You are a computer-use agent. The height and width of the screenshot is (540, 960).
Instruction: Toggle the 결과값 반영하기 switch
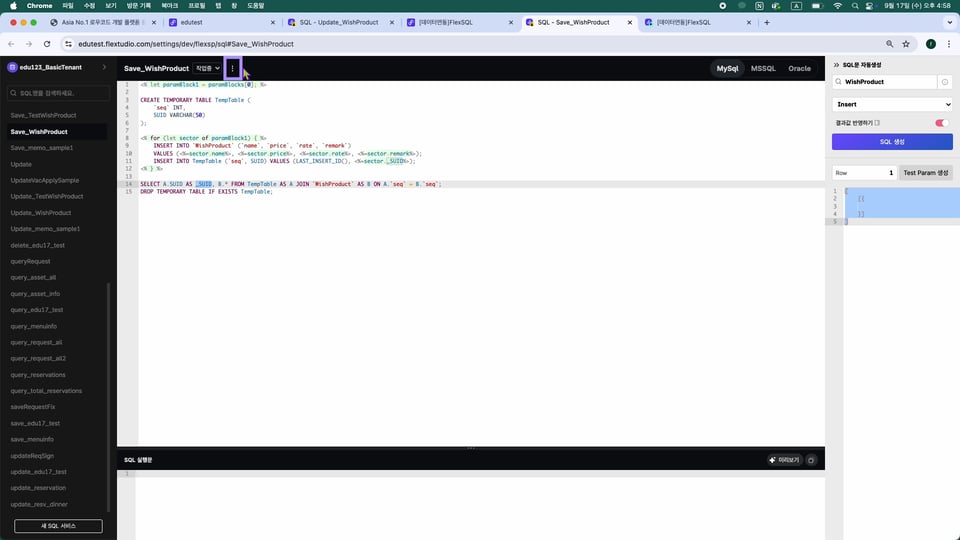(x=942, y=123)
